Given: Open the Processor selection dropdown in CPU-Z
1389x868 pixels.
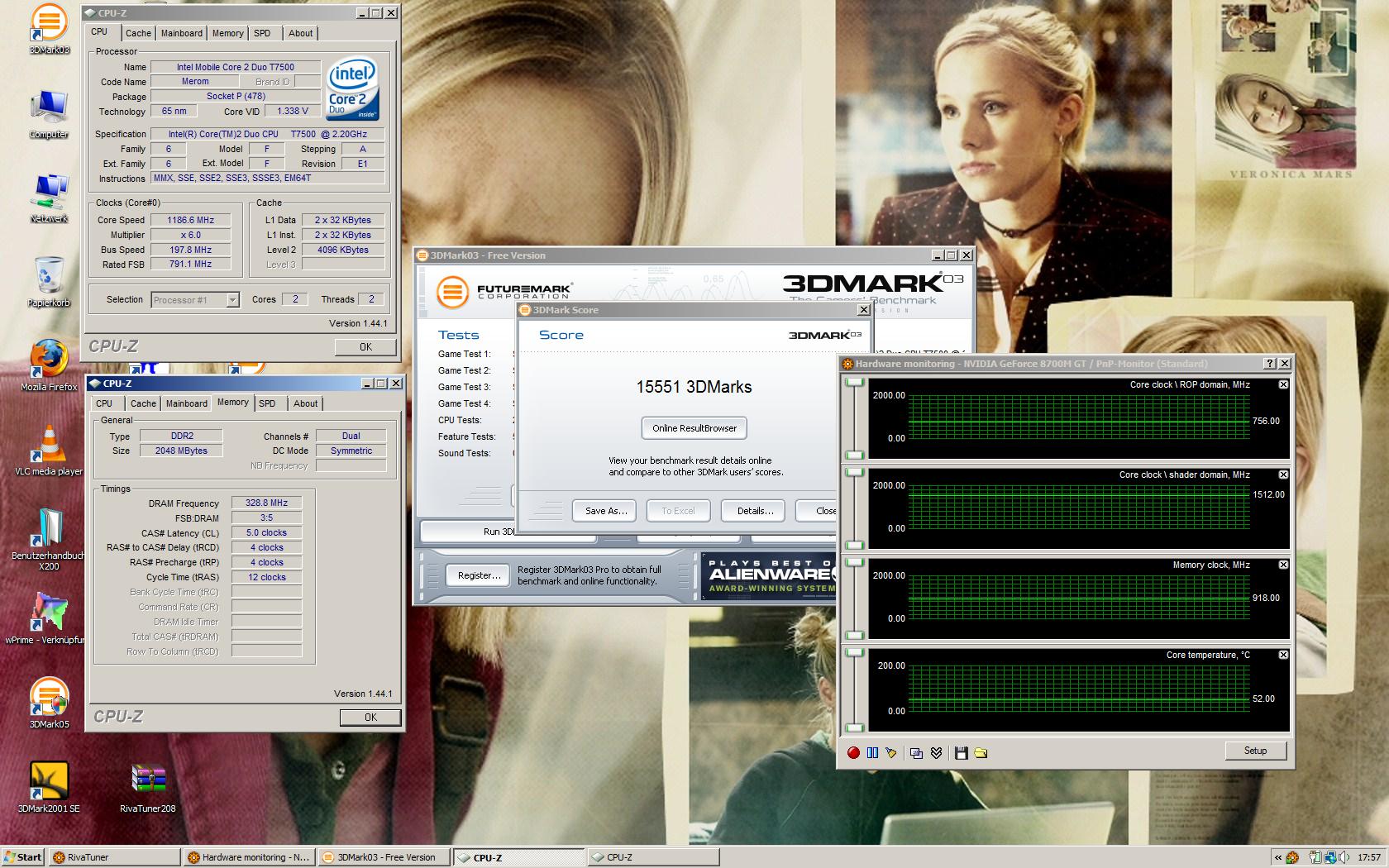Looking at the screenshot, I should [232, 299].
